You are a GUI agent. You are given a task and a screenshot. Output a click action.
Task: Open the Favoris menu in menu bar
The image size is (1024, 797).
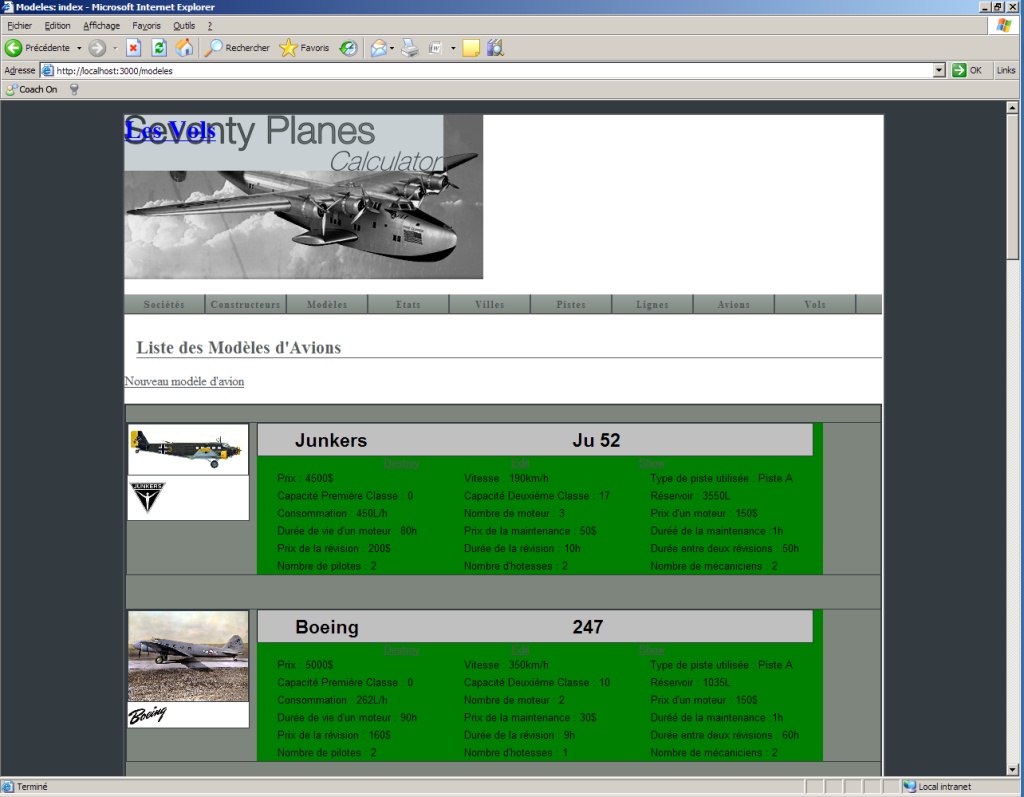tap(146, 25)
